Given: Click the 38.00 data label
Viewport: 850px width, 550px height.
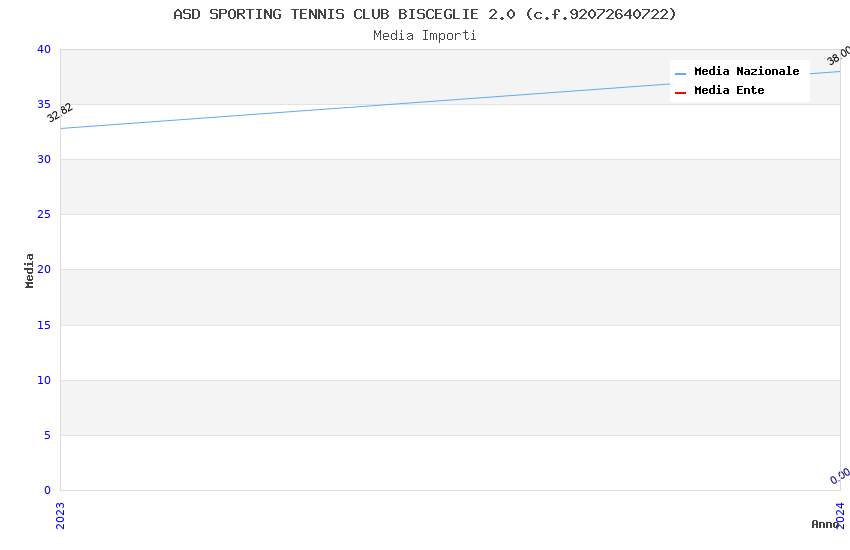Looking at the screenshot, I should (x=838, y=55).
